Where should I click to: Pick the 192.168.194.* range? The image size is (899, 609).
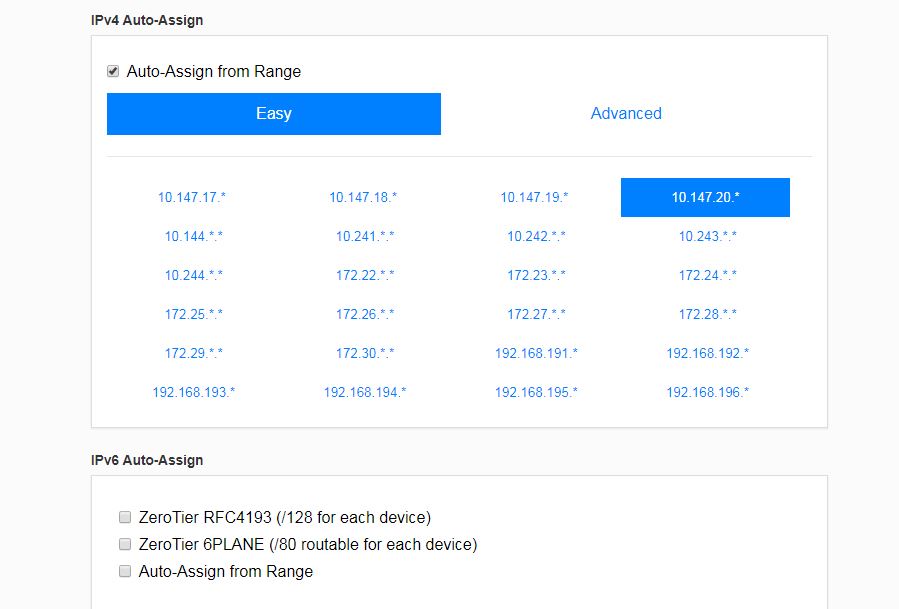pos(365,392)
